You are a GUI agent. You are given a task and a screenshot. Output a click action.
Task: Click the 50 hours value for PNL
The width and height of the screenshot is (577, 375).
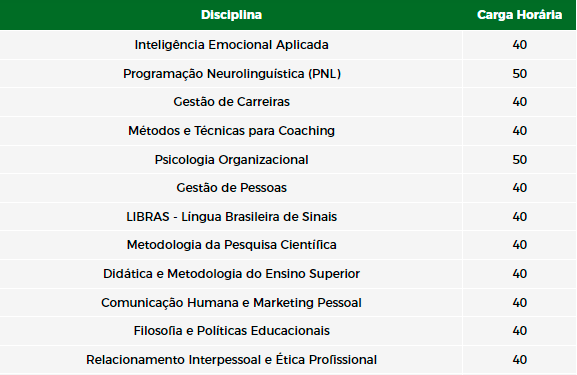(x=520, y=74)
